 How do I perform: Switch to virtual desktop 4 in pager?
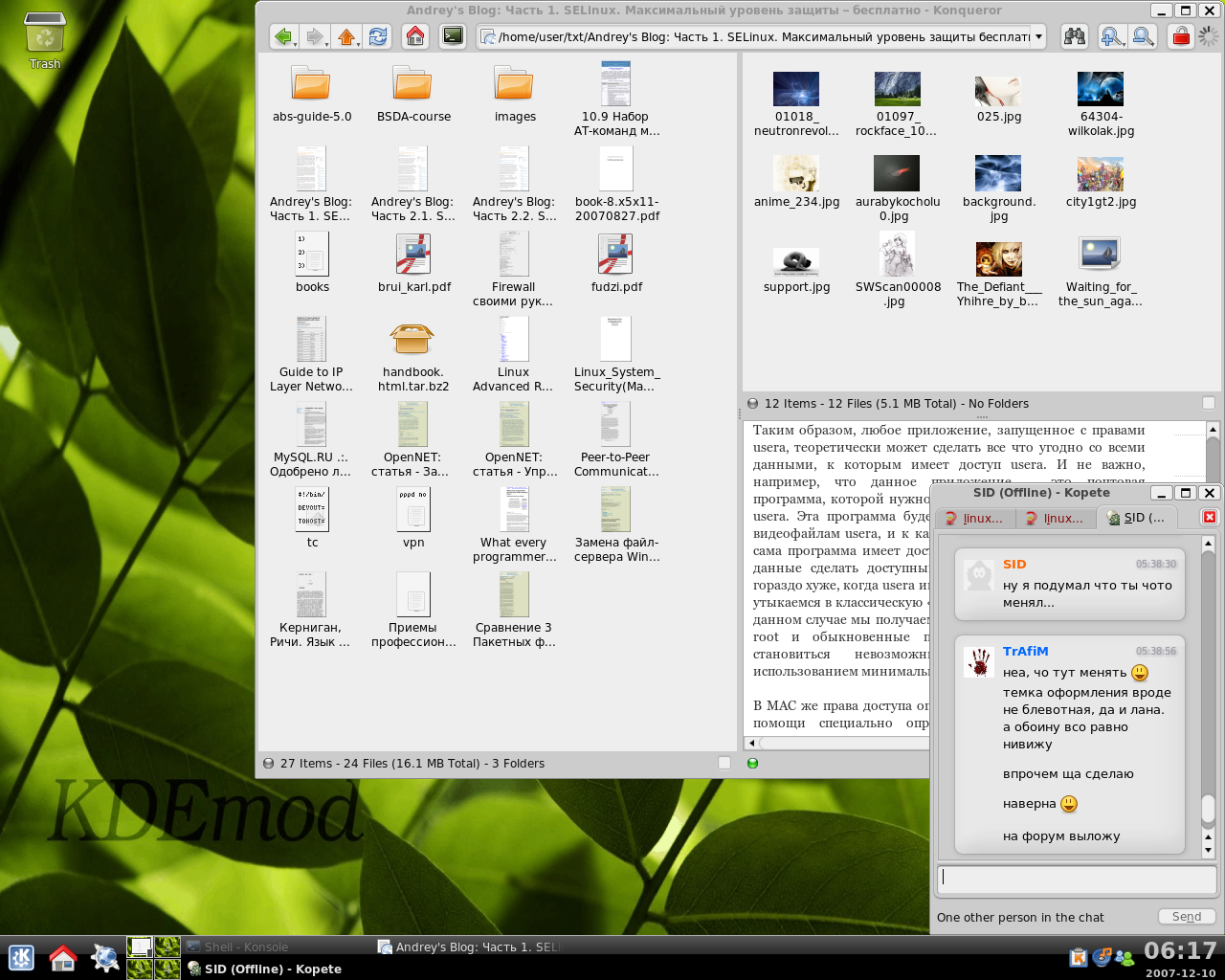(167, 969)
